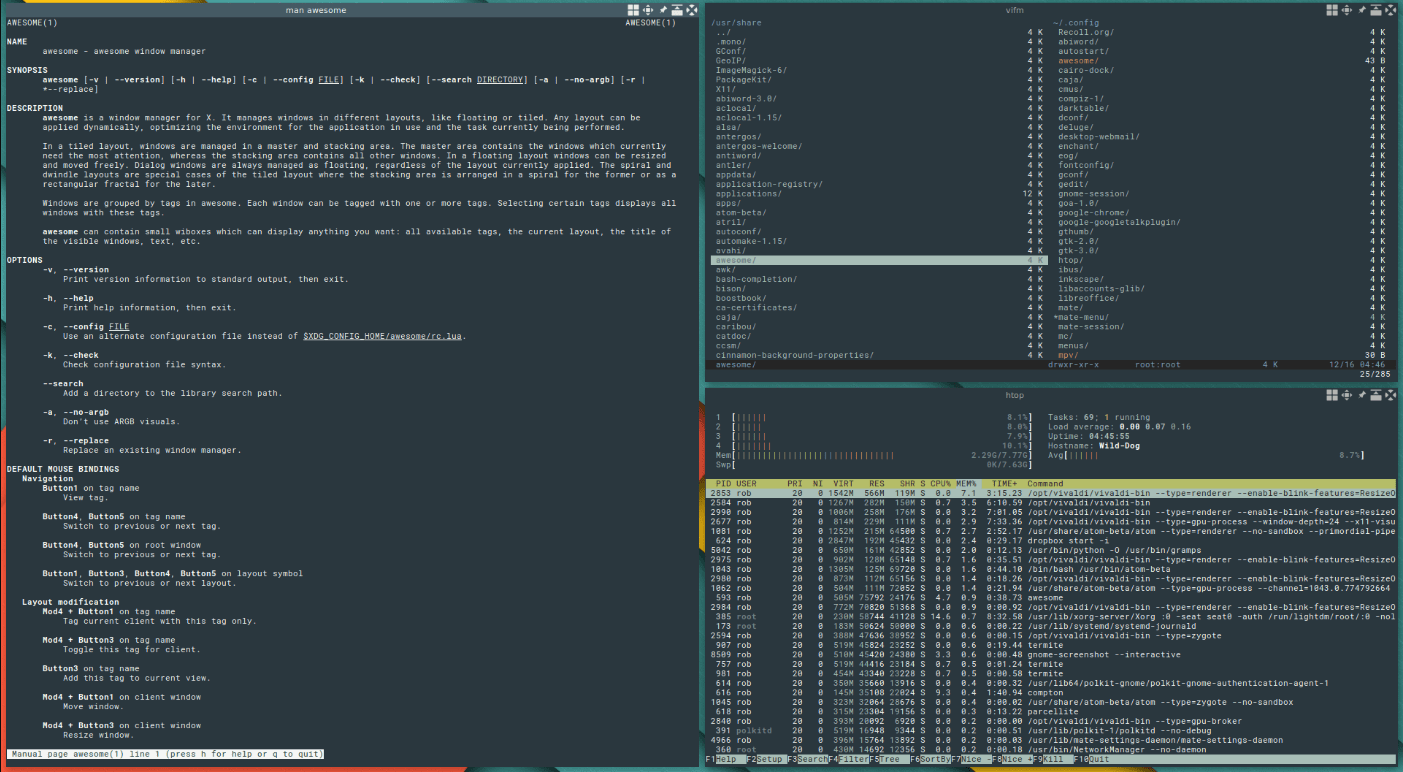The height and width of the screenshot is (772, 1403).
Task: Select compton process row in htop
Action: tap(1050, 693)
